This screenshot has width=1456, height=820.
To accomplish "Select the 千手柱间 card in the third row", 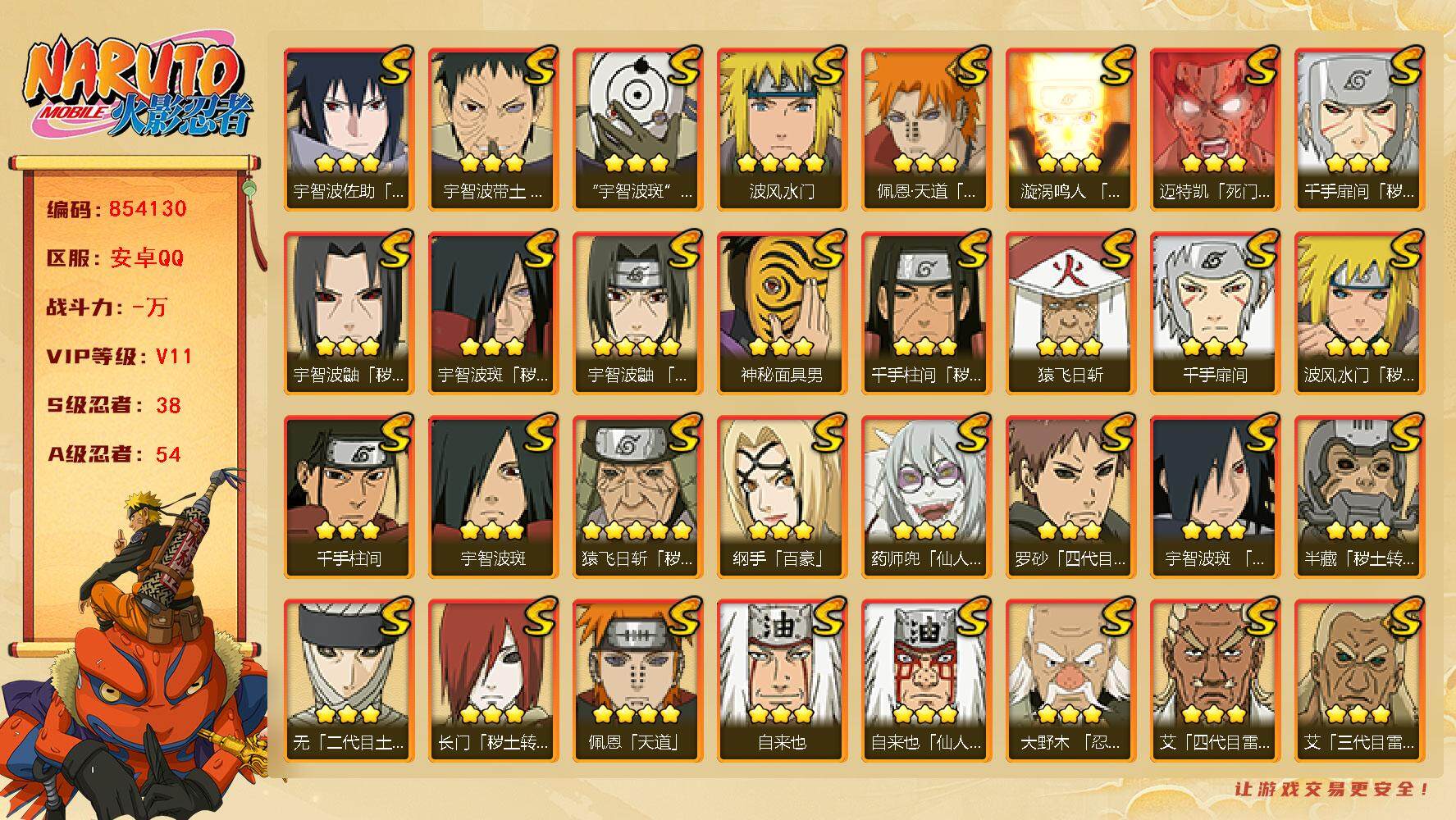I will tap(349, 497).
